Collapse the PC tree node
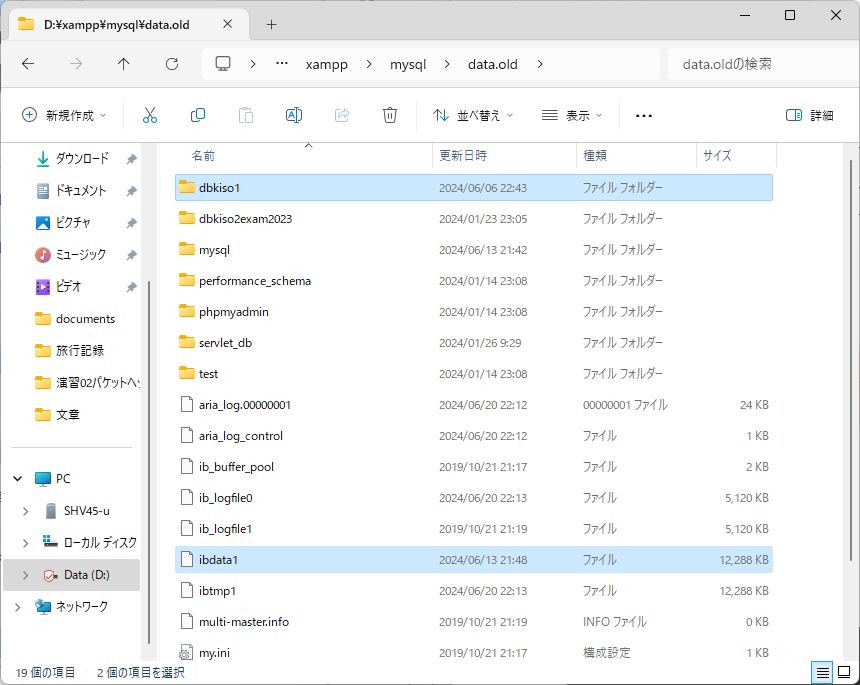Viewport: 860px width, 685px height. click(x=17, y=479)
